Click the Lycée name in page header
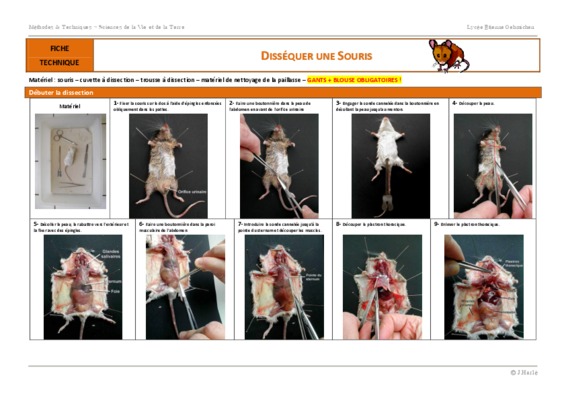The image size is (566, 400). tap(500, 27)
